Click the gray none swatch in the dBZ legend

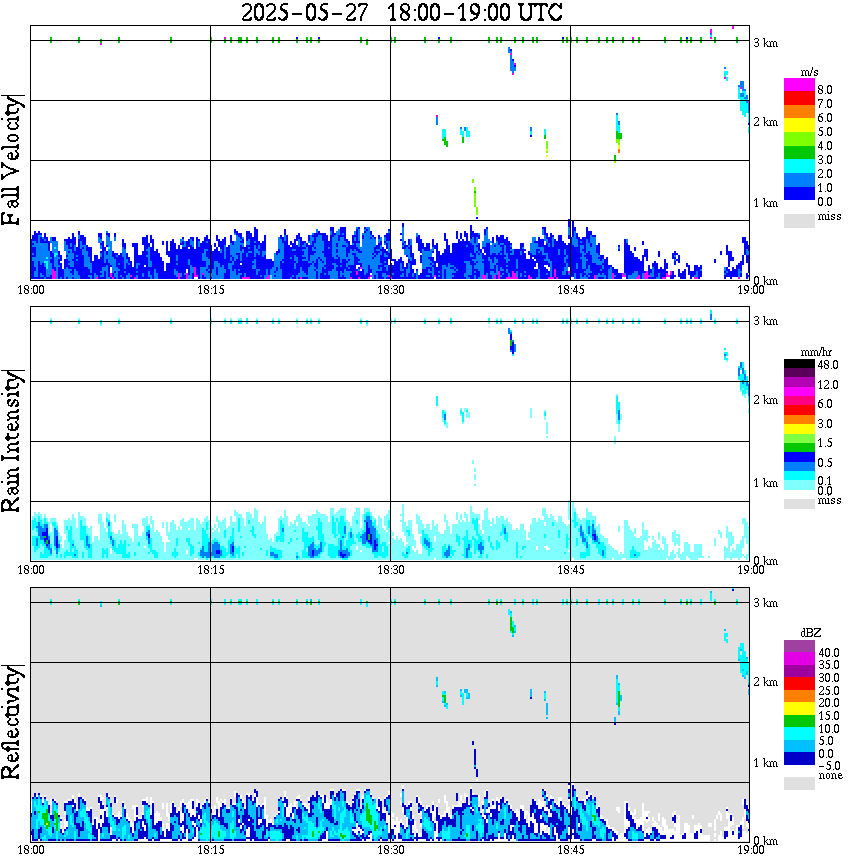(x=799, y=783)
